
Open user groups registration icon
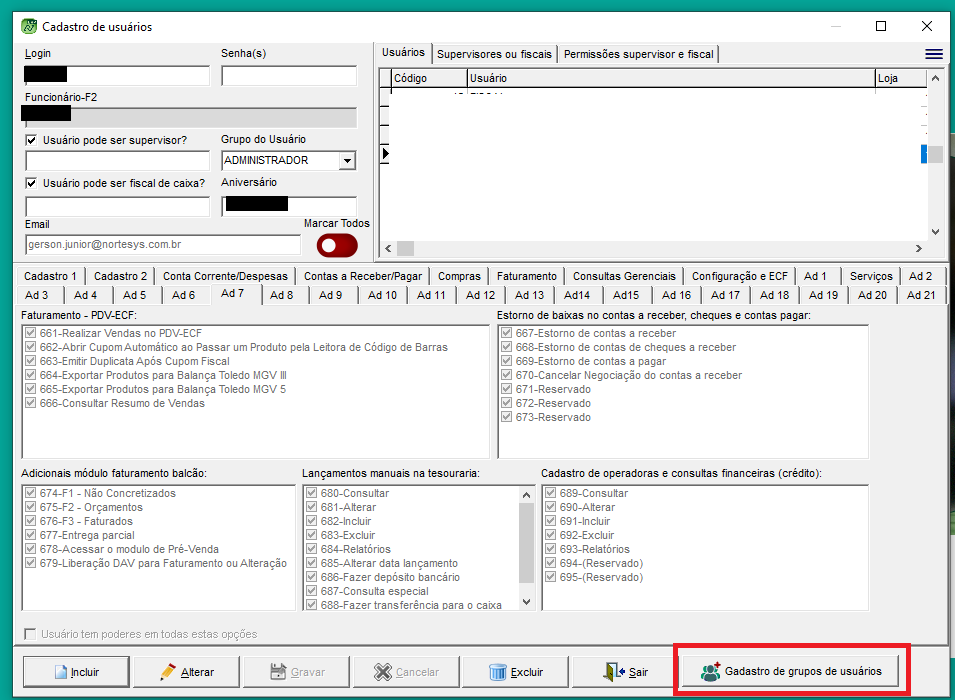tap(710, 672)
